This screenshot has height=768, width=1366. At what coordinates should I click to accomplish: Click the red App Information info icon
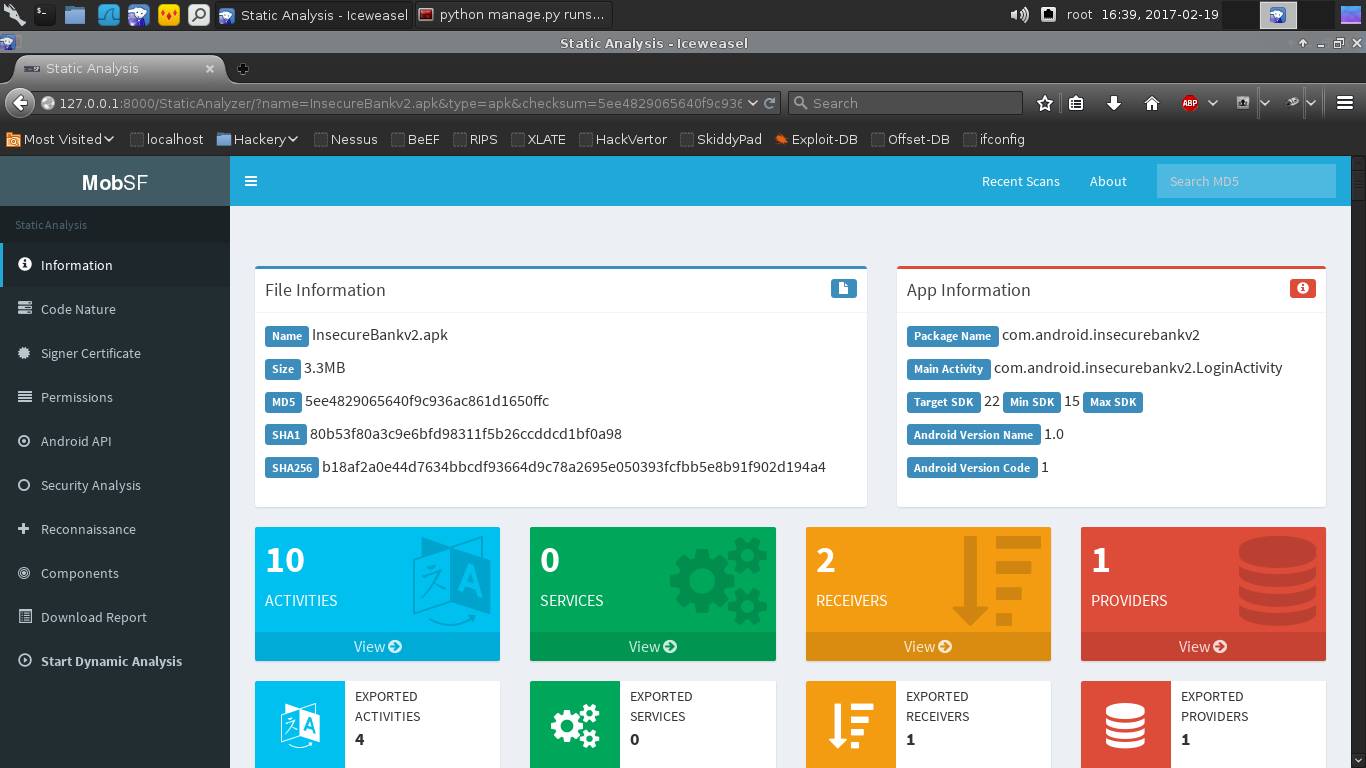(x=1302, y=289)
